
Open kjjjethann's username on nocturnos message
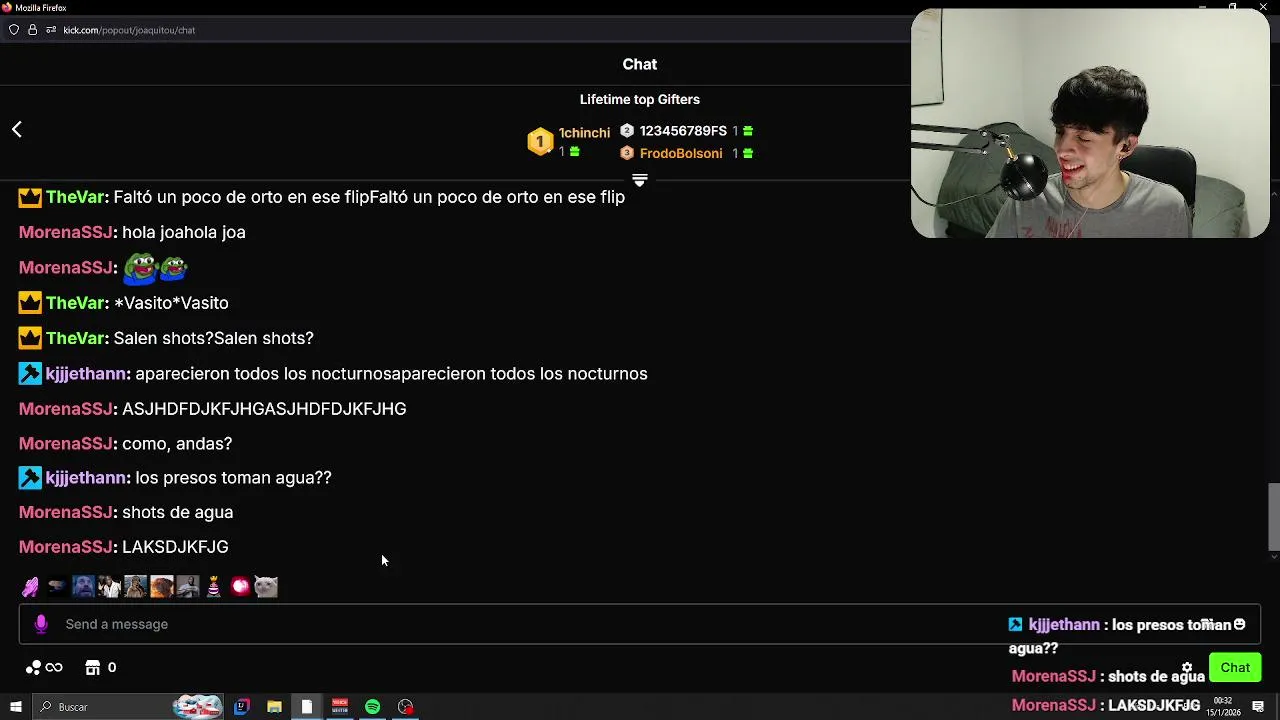(x=85, y=373)
